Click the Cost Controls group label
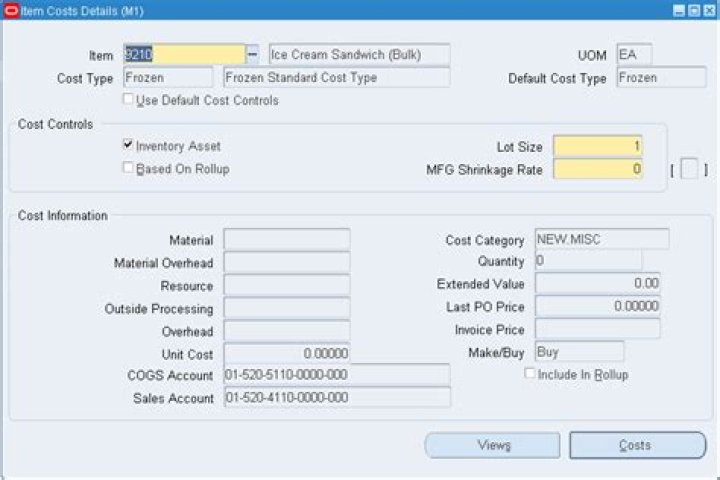 [x=56, y=124]
